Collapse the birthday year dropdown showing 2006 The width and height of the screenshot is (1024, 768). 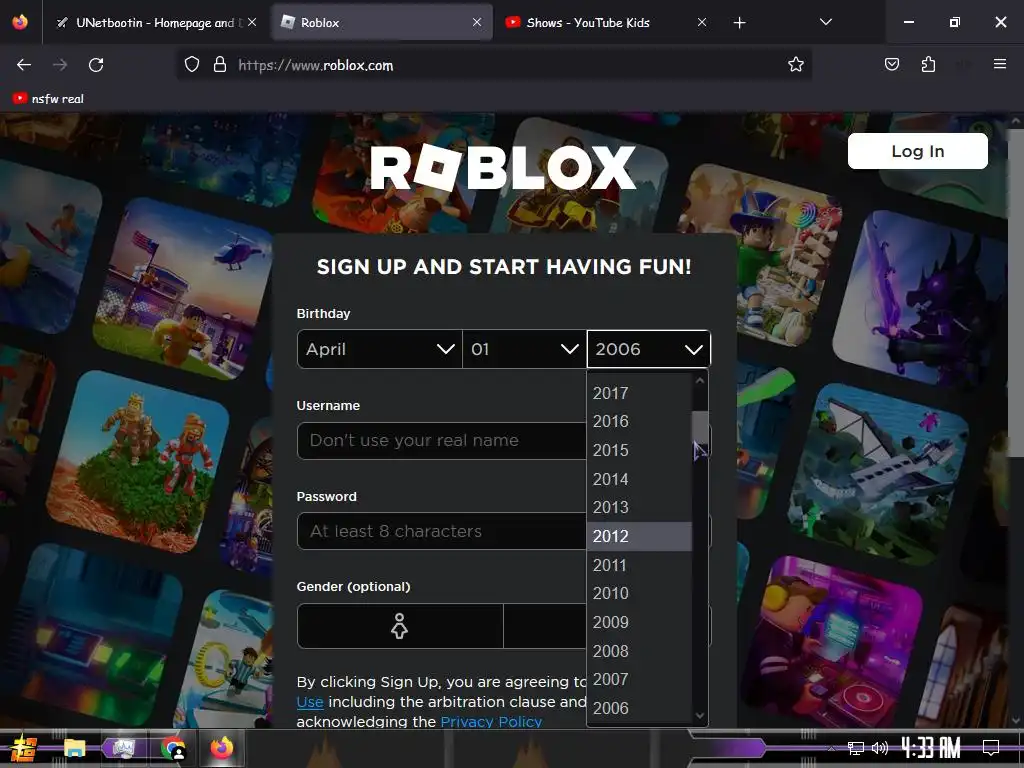point(648,349)
